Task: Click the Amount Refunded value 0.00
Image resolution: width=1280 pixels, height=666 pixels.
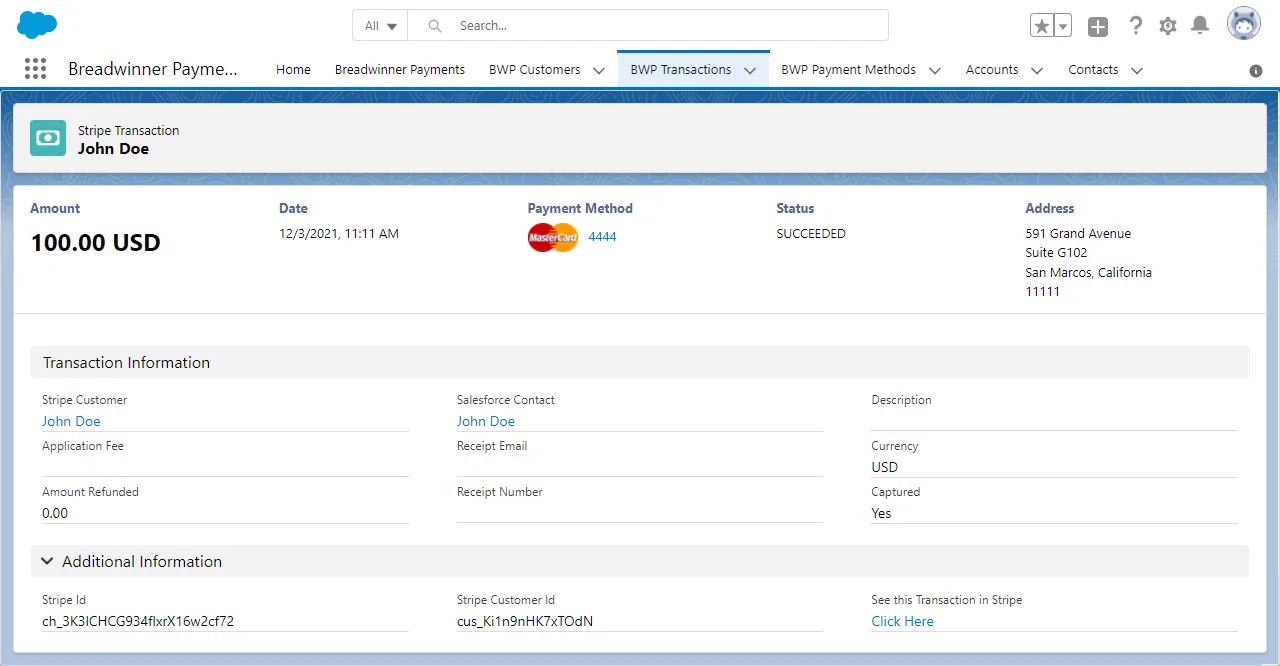Action: [55, 513]
